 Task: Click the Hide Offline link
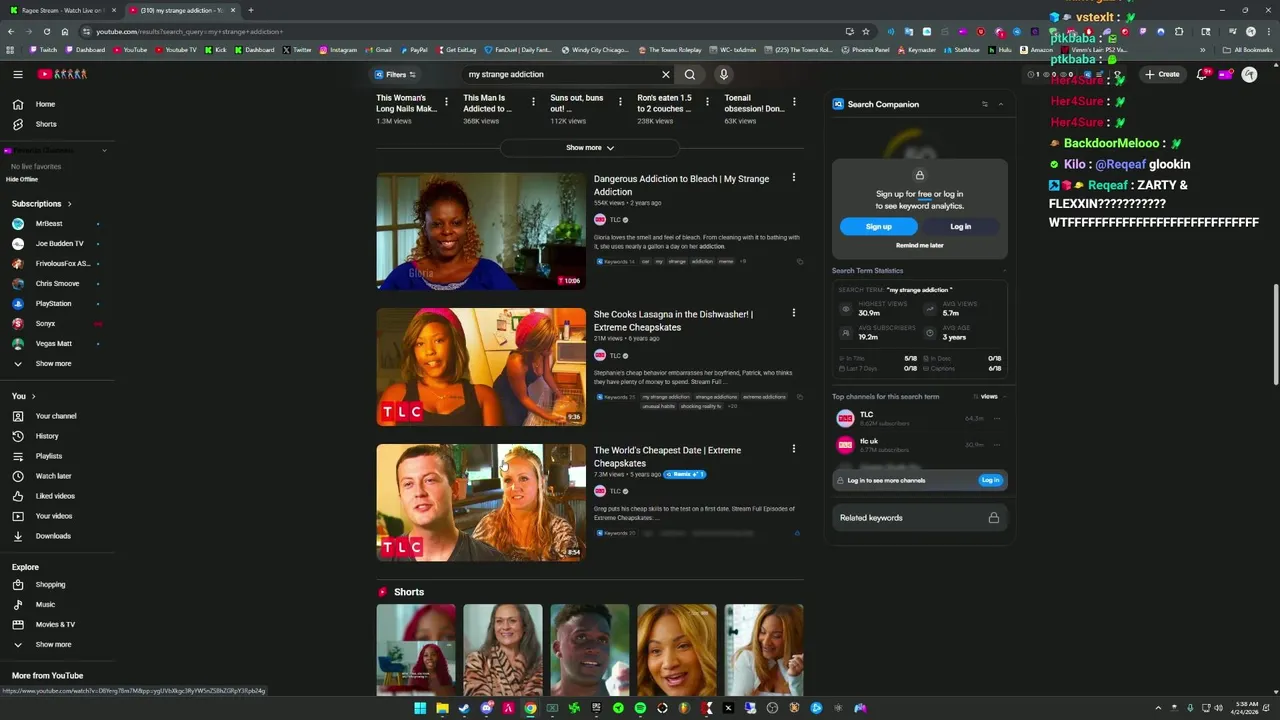(x=22, y=179)
